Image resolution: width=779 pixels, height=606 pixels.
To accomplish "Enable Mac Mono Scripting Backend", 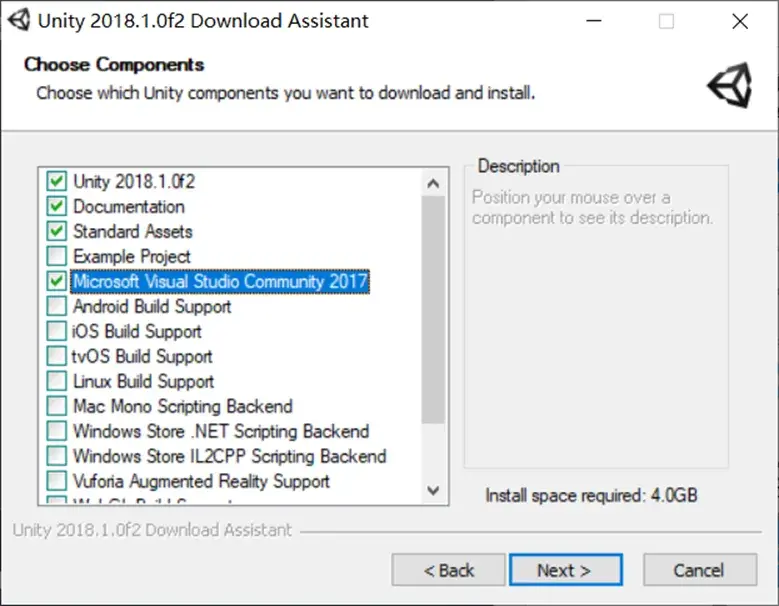I will [x=56, y=406].
